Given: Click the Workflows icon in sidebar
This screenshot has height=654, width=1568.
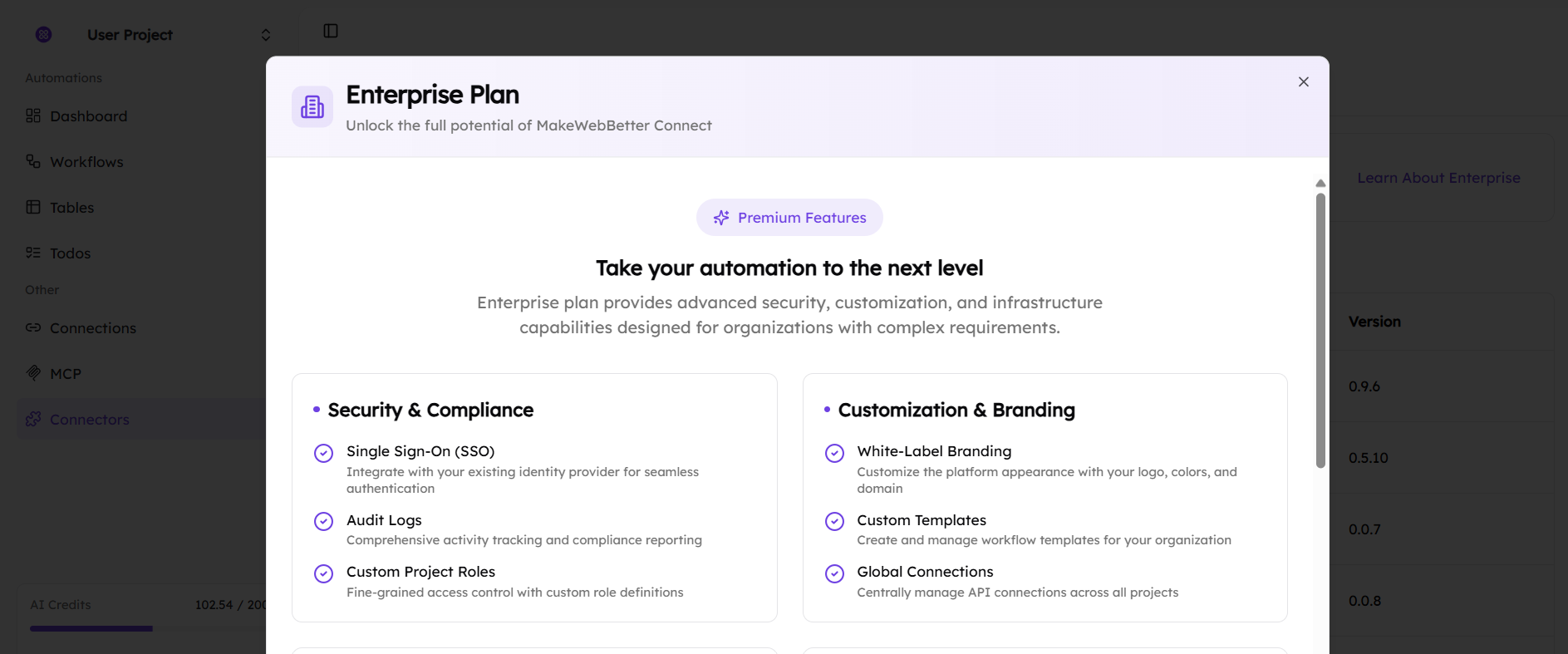Looking at the screenshot, I should coord(33,161).
